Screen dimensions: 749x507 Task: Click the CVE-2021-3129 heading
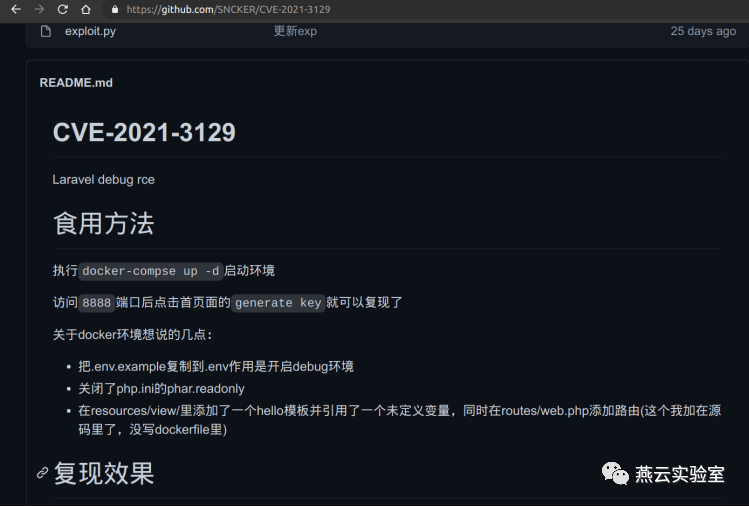(144, 132)
